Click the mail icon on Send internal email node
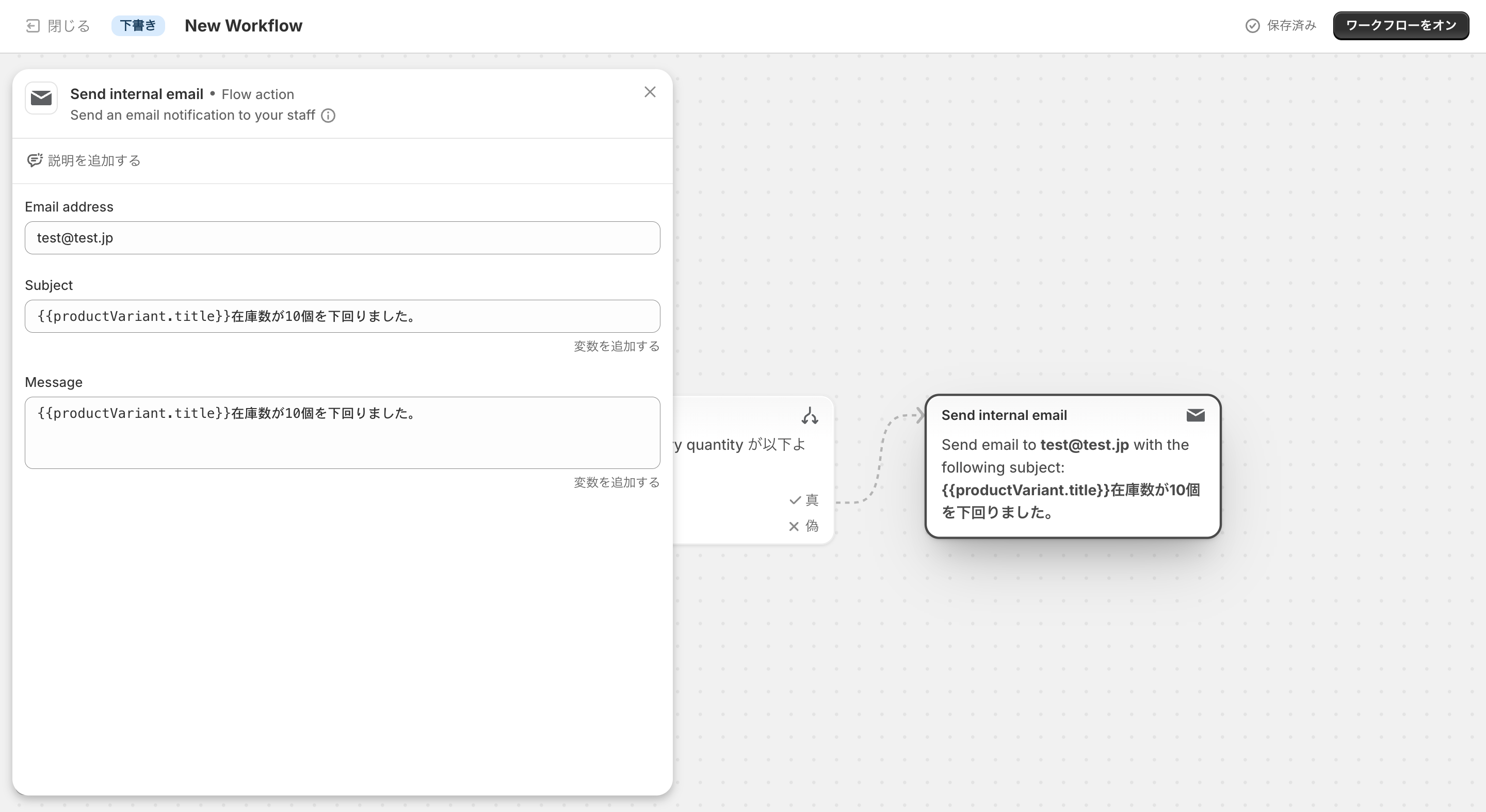Viewport: 1486px width, 812px height. 1196,415
